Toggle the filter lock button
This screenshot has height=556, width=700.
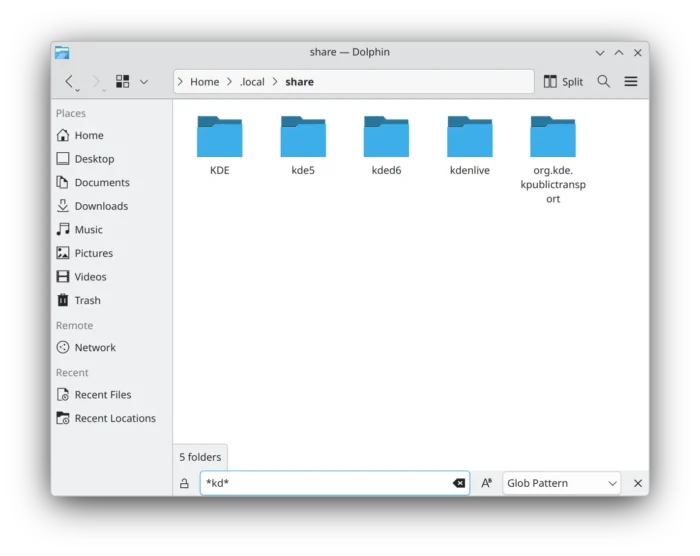184,483
